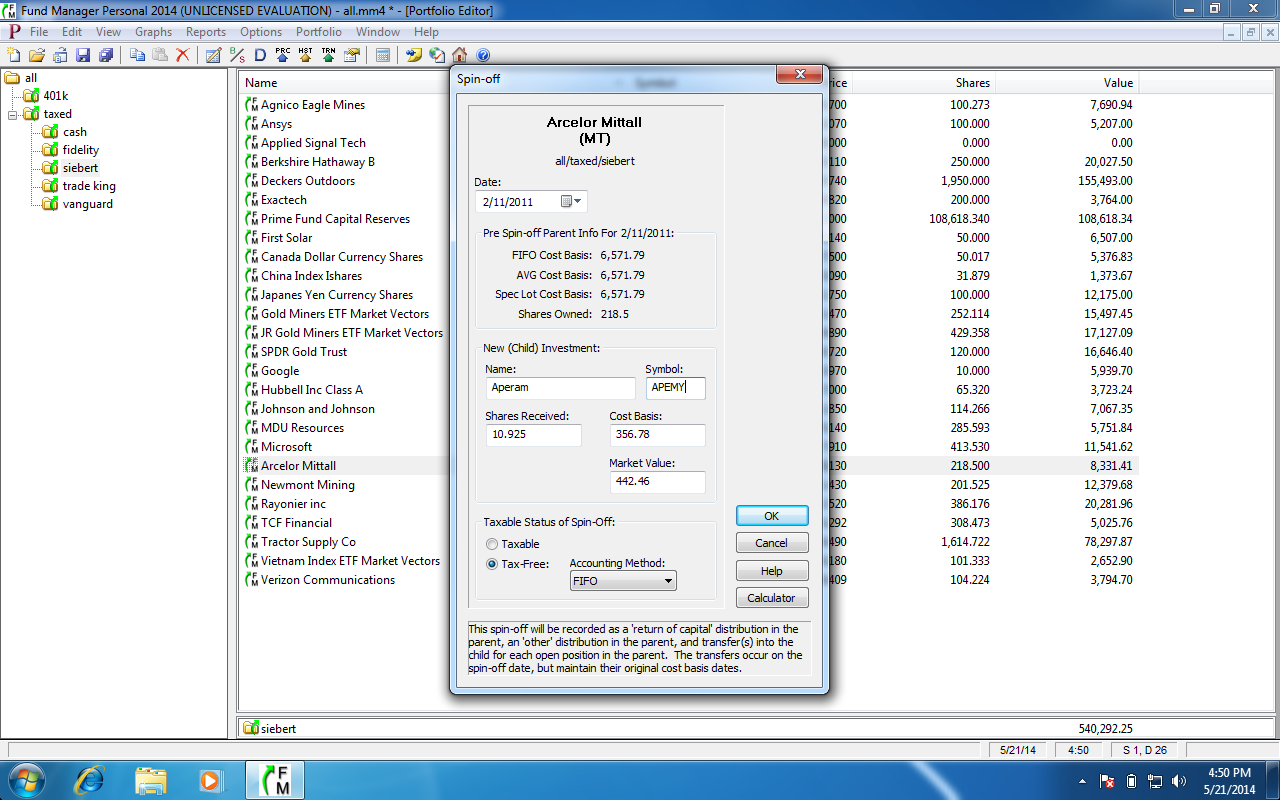
Task: Open Internet Explorer from the taskbar
Action: click(89, 780)
